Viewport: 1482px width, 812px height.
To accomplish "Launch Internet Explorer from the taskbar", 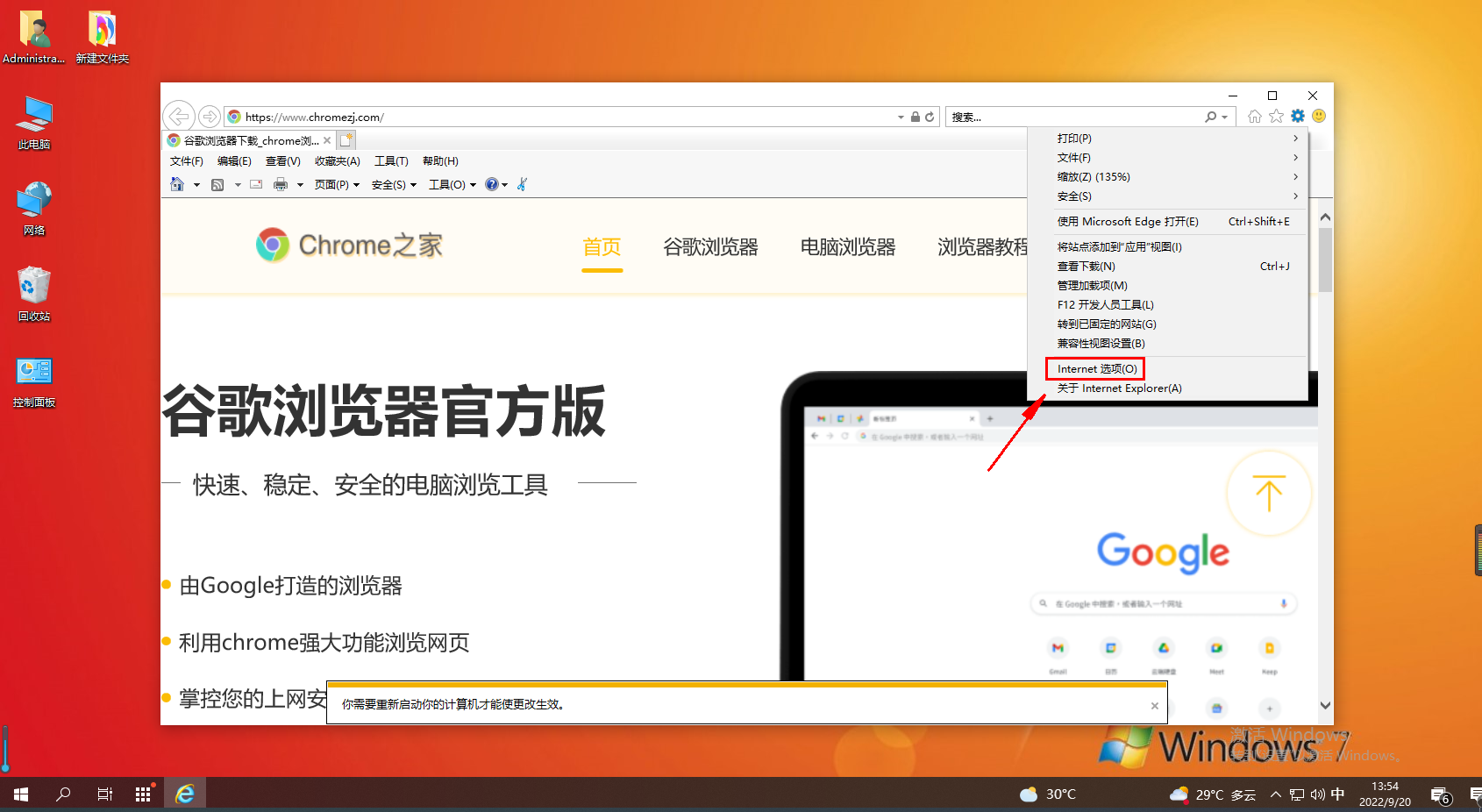I will click(184, 794).
